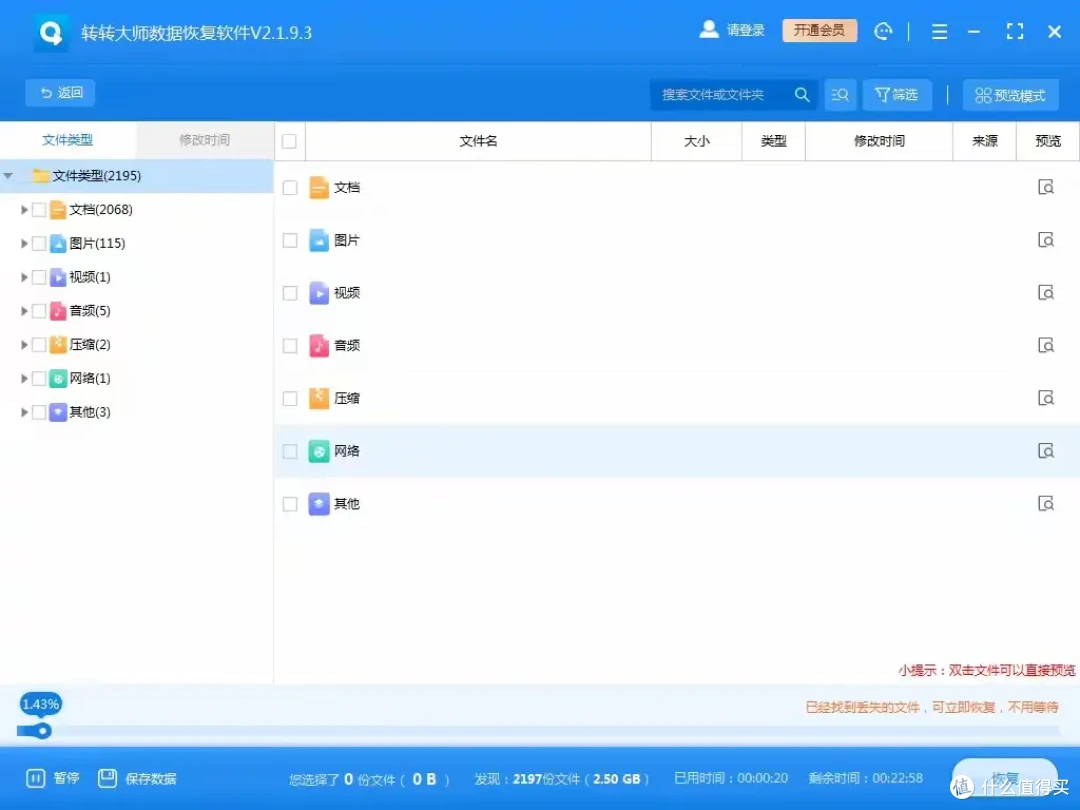Click the 音频 folder icon in file list
Viewport: 1080px width, 810px height.
coord(318,345)
